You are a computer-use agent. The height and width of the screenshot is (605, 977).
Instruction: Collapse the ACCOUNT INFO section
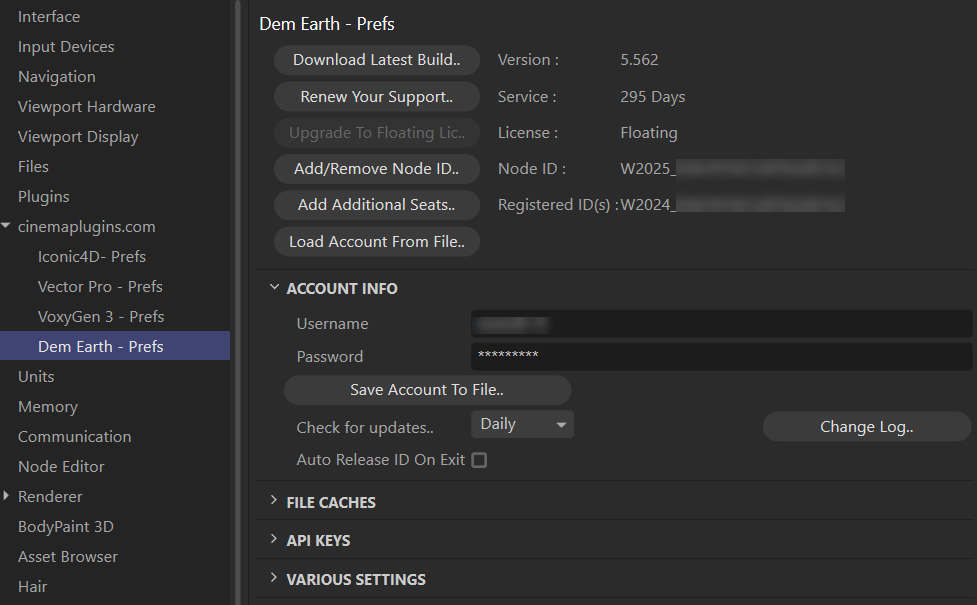point(274,287)
